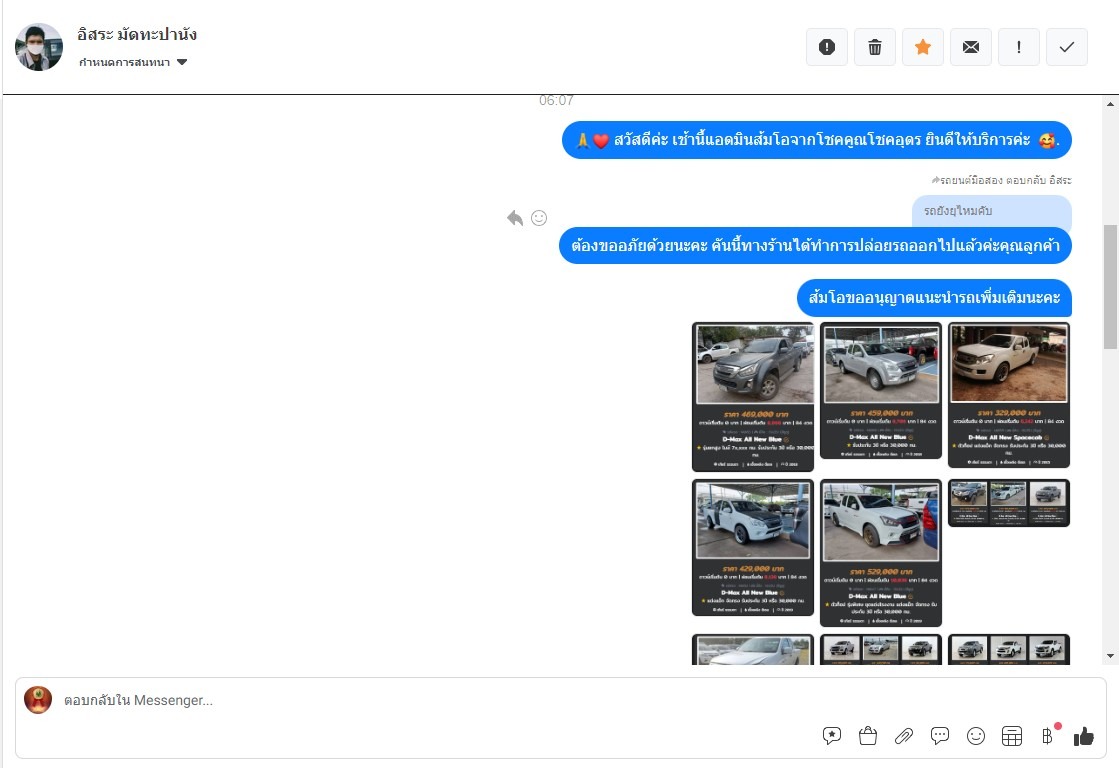Attach a file with paperclip icon
Viewport: 1119px width, 768px height.
(903, 736)
